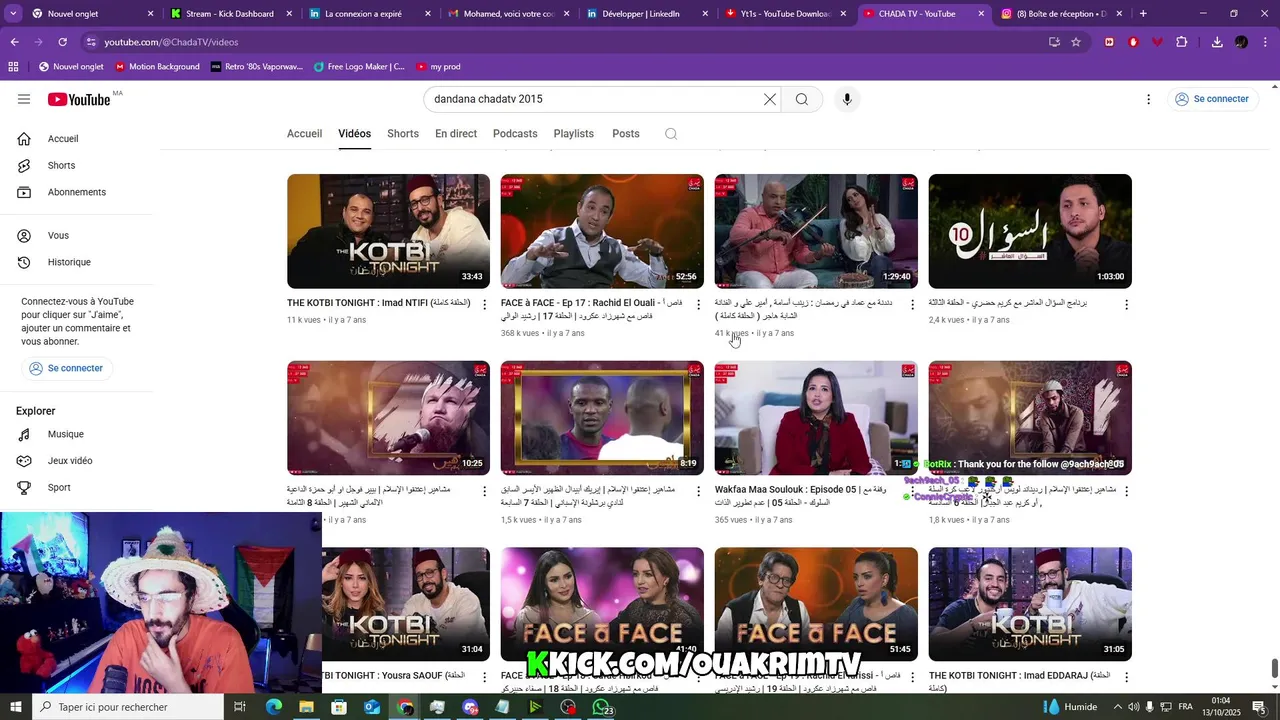The image size is (1280, 720).
Task: Open the Chrome apps grid shortcut
Action: coord(13,66)
